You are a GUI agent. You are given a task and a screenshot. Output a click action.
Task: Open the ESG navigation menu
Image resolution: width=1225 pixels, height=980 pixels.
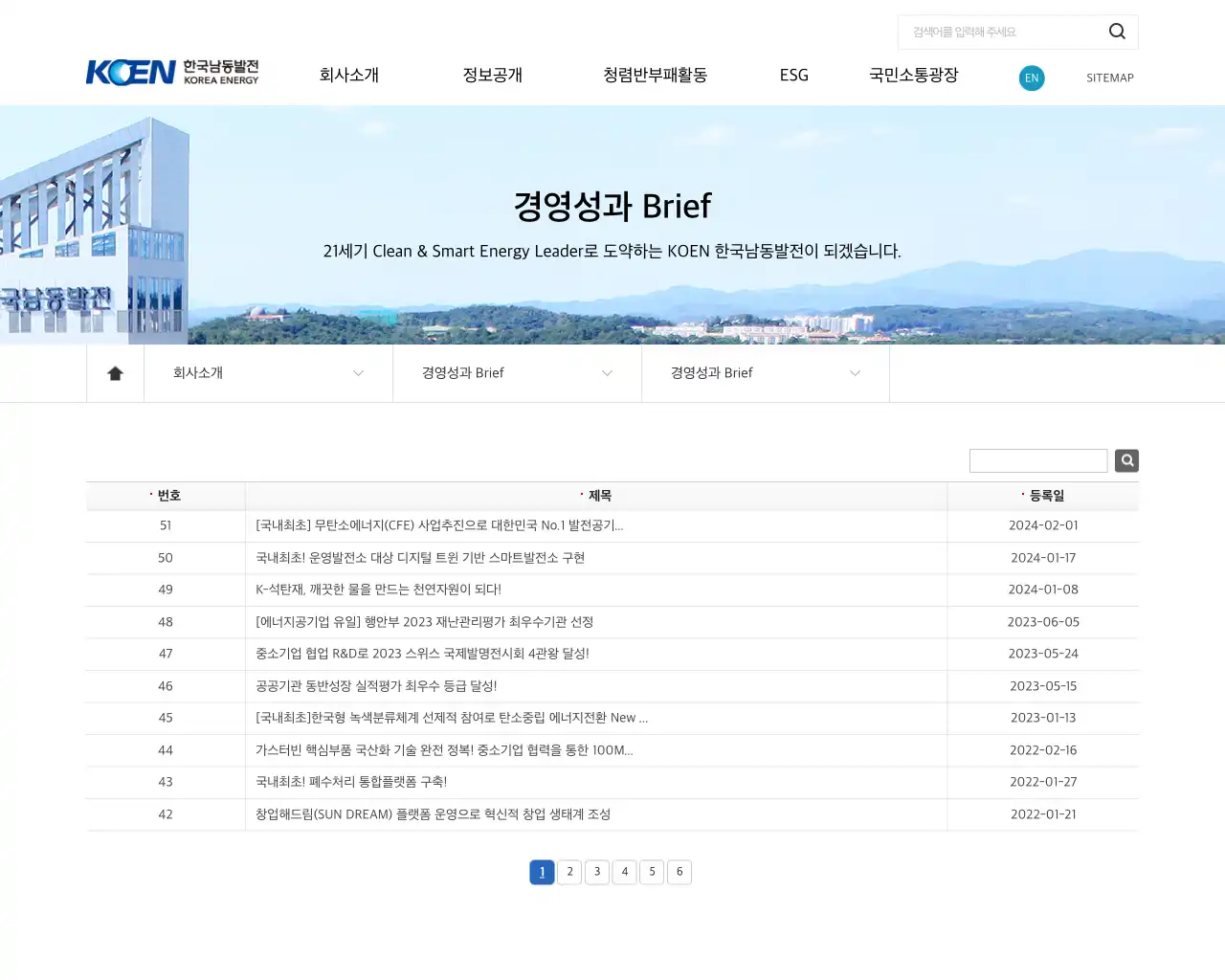[x=793, y=75]
